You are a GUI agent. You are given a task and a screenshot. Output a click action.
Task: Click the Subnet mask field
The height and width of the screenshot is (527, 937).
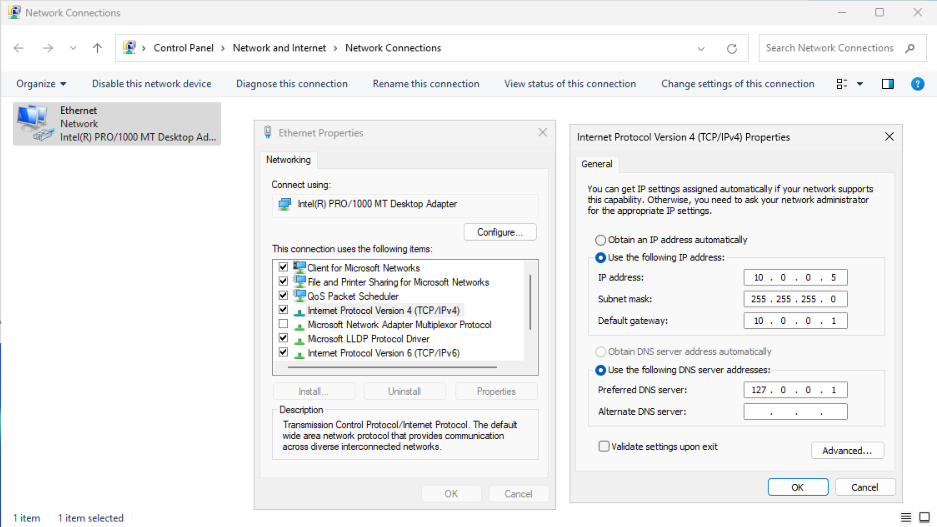click(x=795, y=299)
